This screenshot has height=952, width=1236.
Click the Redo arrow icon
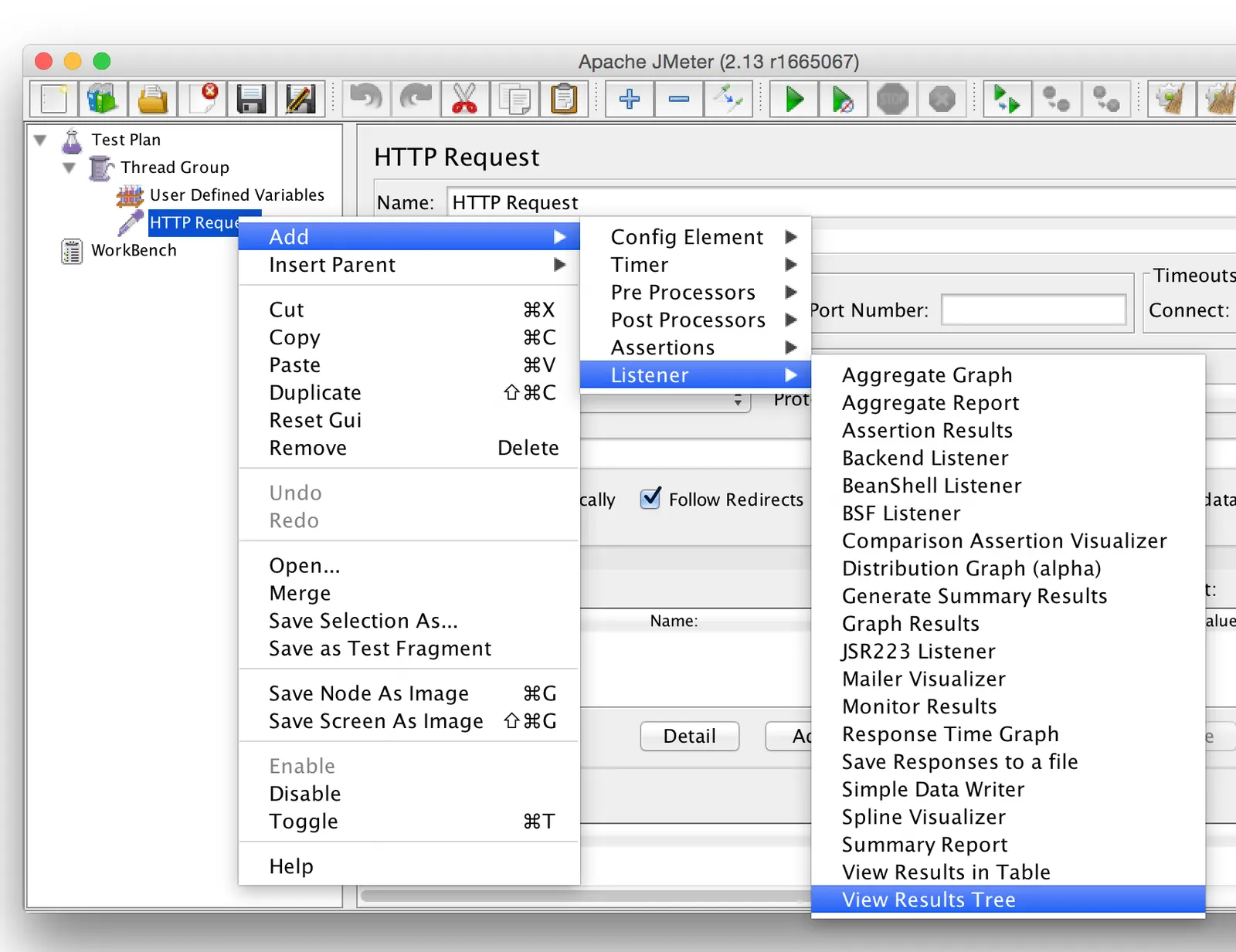pyautogui.click(x=416, y=99)
